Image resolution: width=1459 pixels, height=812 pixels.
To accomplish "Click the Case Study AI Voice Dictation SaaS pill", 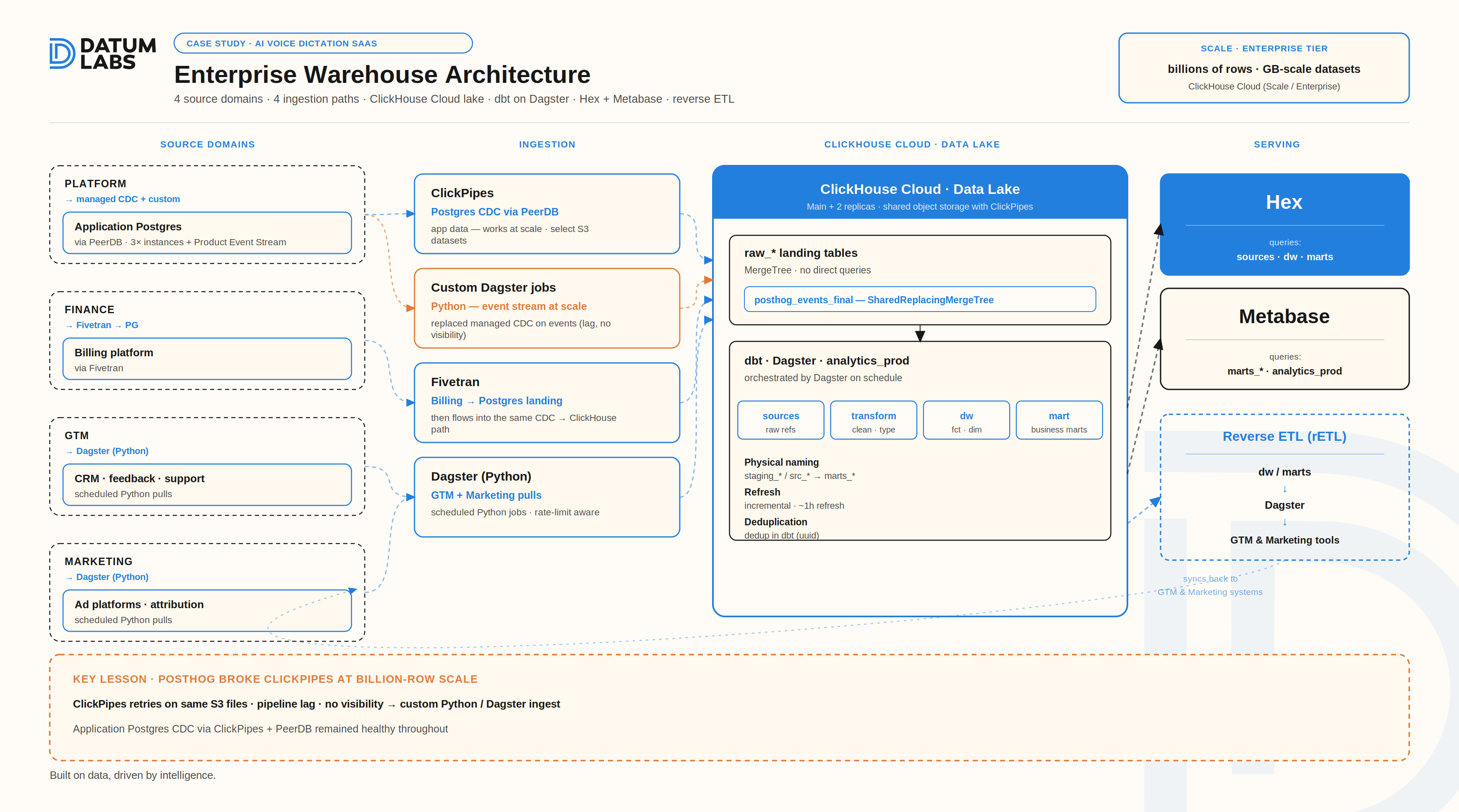I will (323, 43).
